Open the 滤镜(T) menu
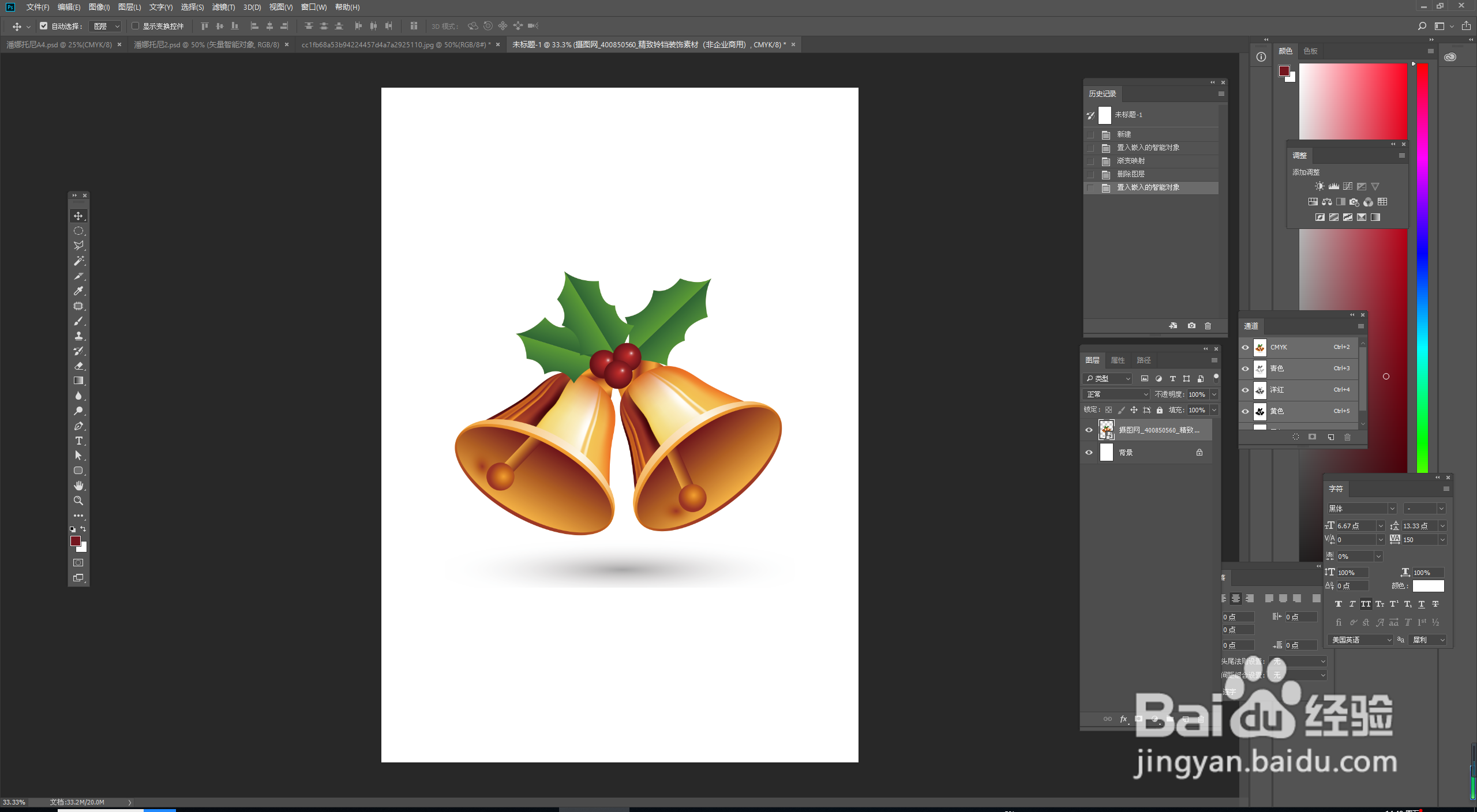Screen dimensions: 1477x812 coord(223,7)
